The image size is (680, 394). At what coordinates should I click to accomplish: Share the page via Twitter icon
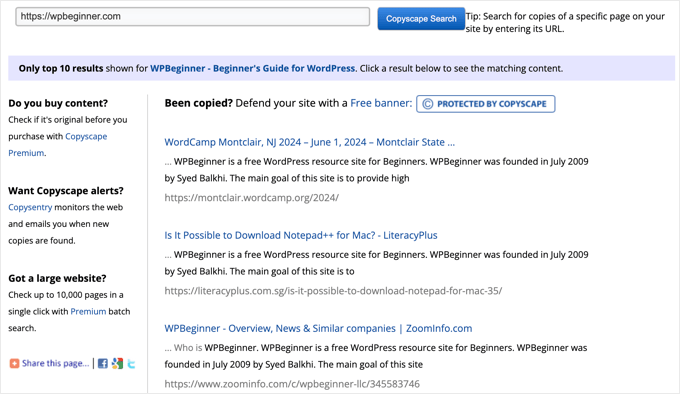tap(131, 364)
